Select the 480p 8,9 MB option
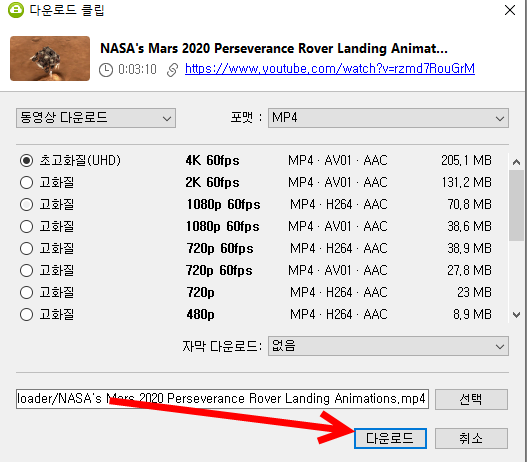Screen dimensions: 527x462 point(27,315)
